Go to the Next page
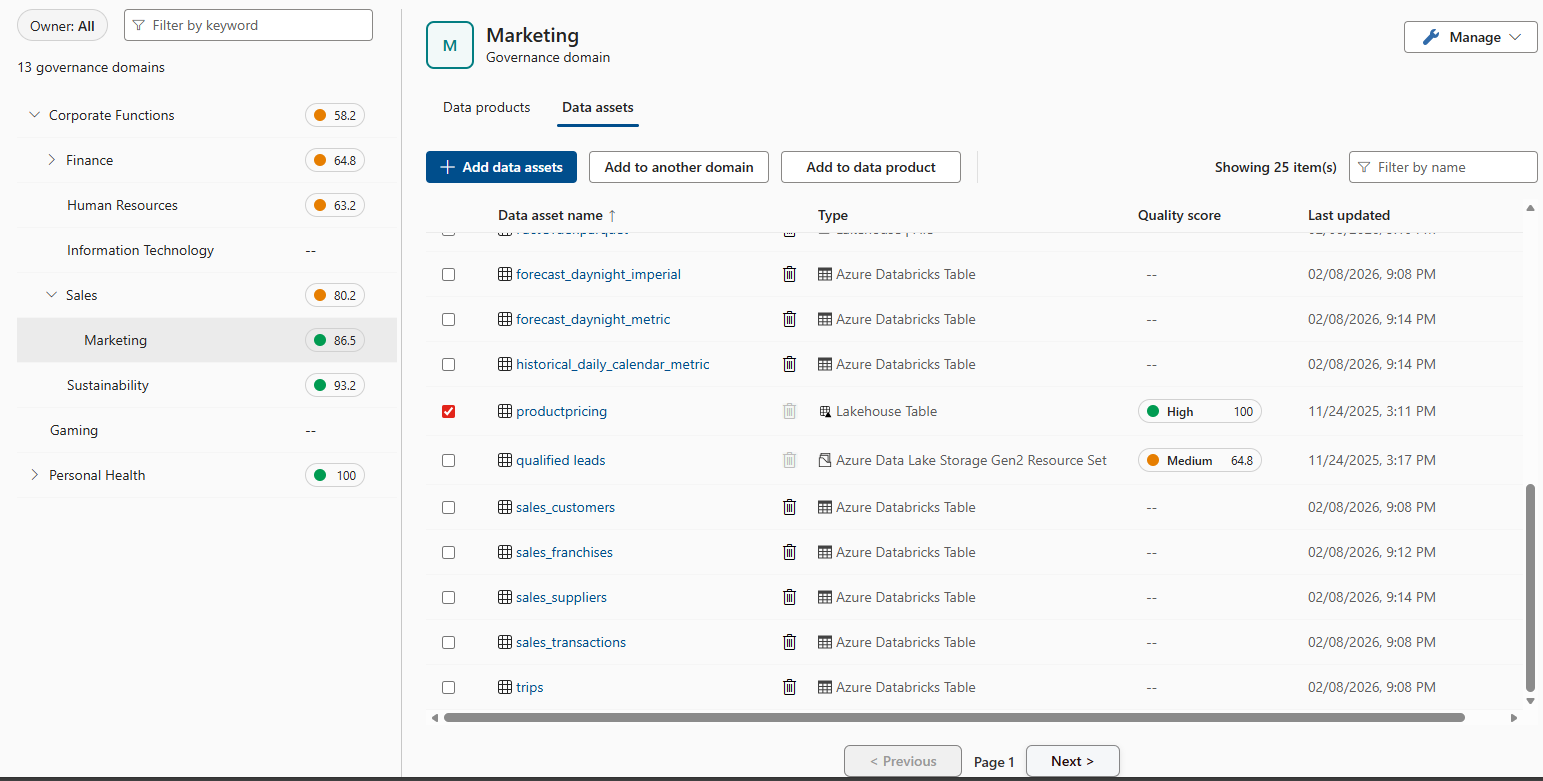The image size is (1543, 781). click(1072, 761)
